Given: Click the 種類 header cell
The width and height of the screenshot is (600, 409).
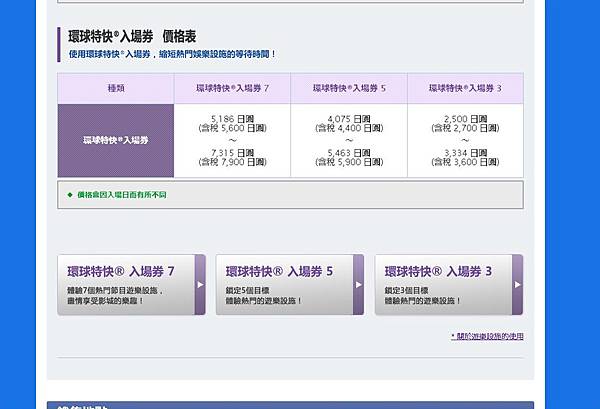Looking at the screenshot, I should point(116,88).
